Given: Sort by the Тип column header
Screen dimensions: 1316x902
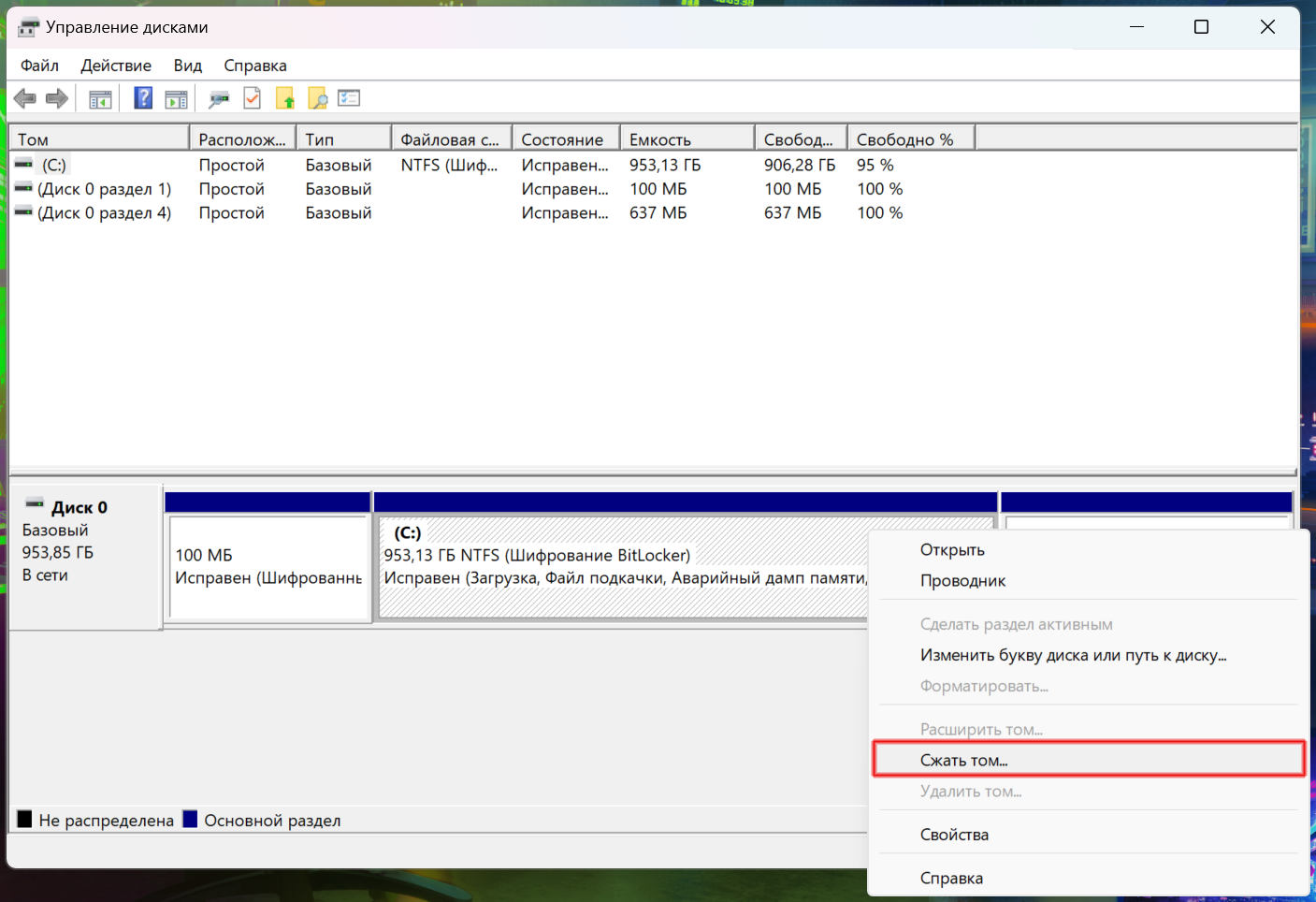Looking at the screenshot, I should (x=344, y=139).
